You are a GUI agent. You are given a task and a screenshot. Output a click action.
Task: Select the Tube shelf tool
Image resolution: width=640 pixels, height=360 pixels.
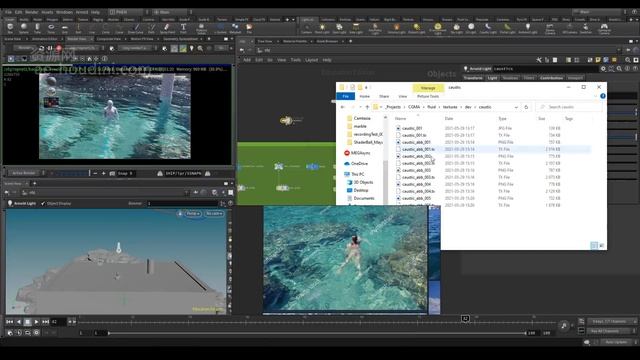(x=37, y=29)
